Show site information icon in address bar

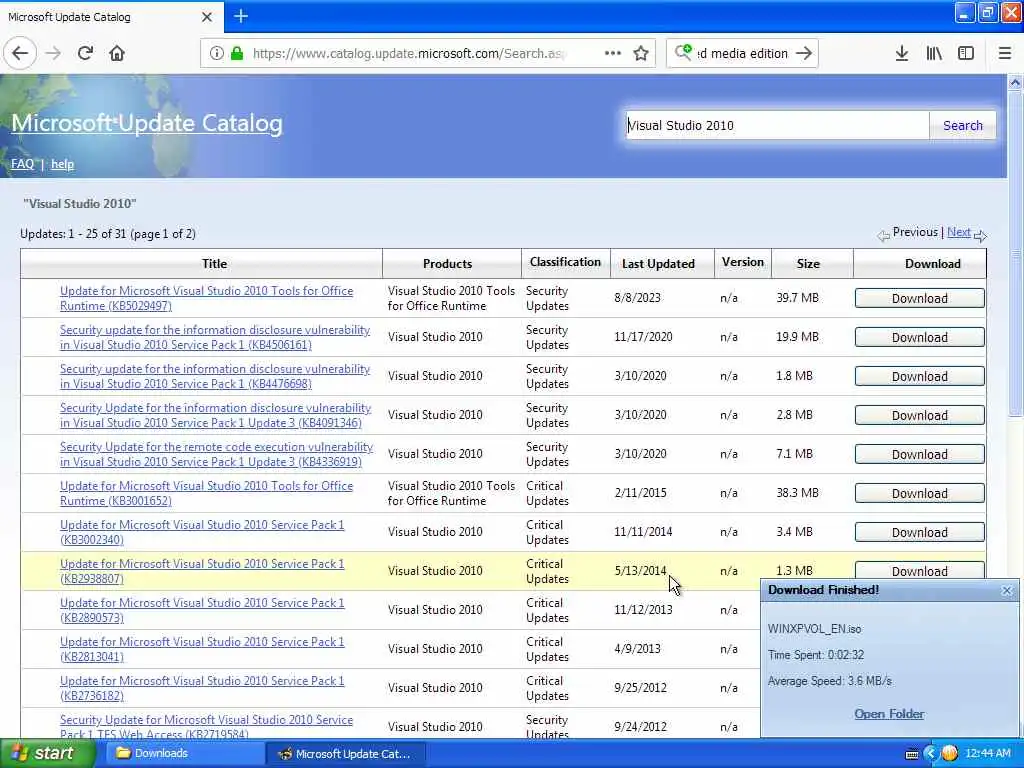coord(216,54)
